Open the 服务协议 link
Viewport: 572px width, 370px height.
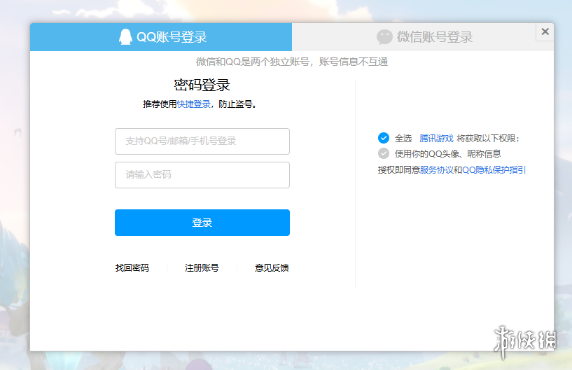coord(437,170)
